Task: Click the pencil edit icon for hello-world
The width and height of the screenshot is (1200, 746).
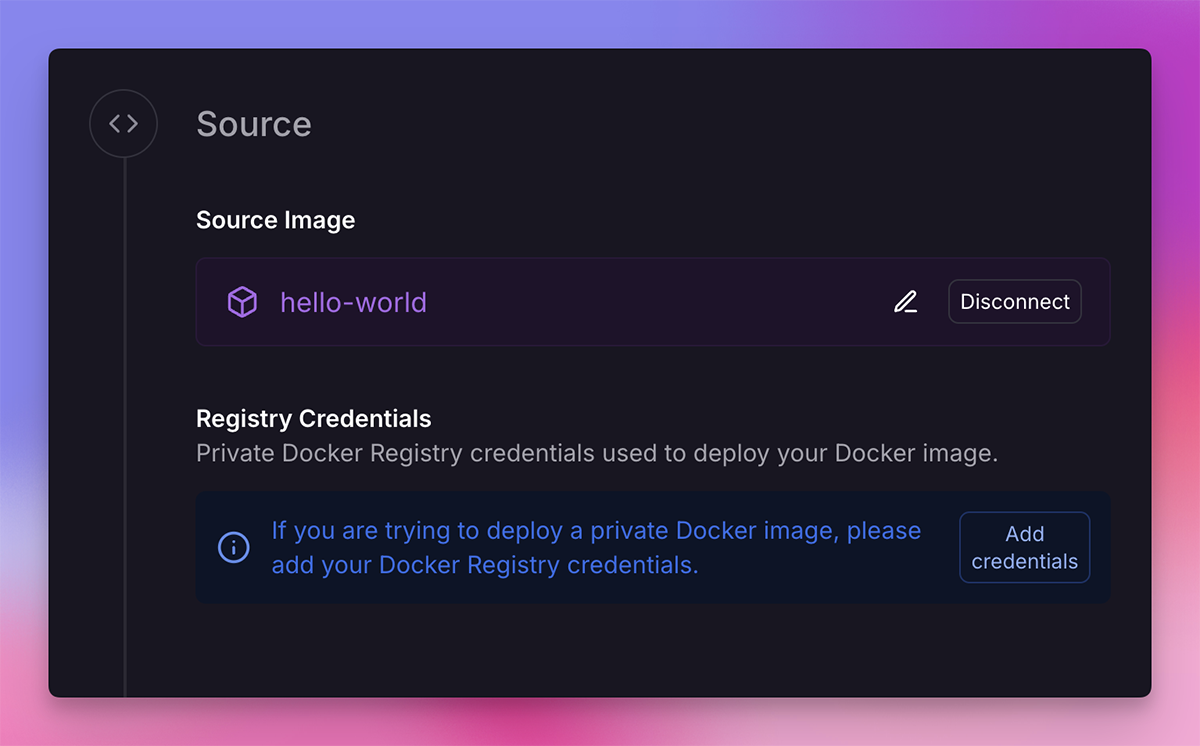Action: 905,302
